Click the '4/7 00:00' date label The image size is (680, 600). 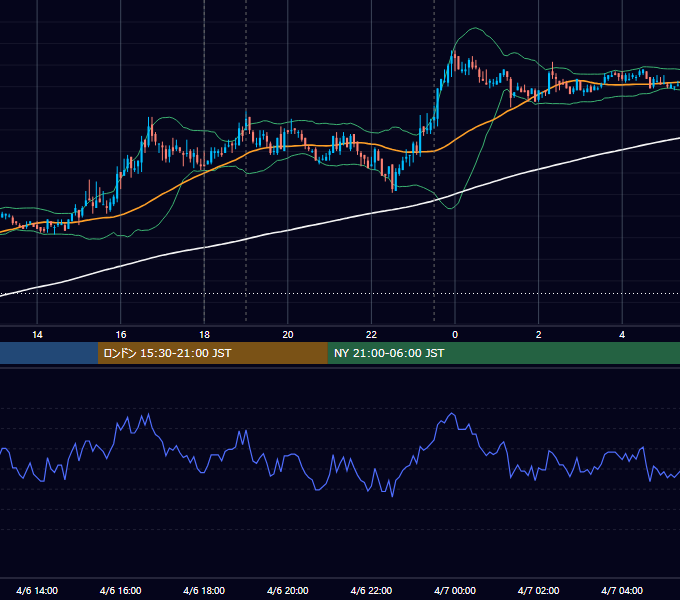tap(455, 590)
